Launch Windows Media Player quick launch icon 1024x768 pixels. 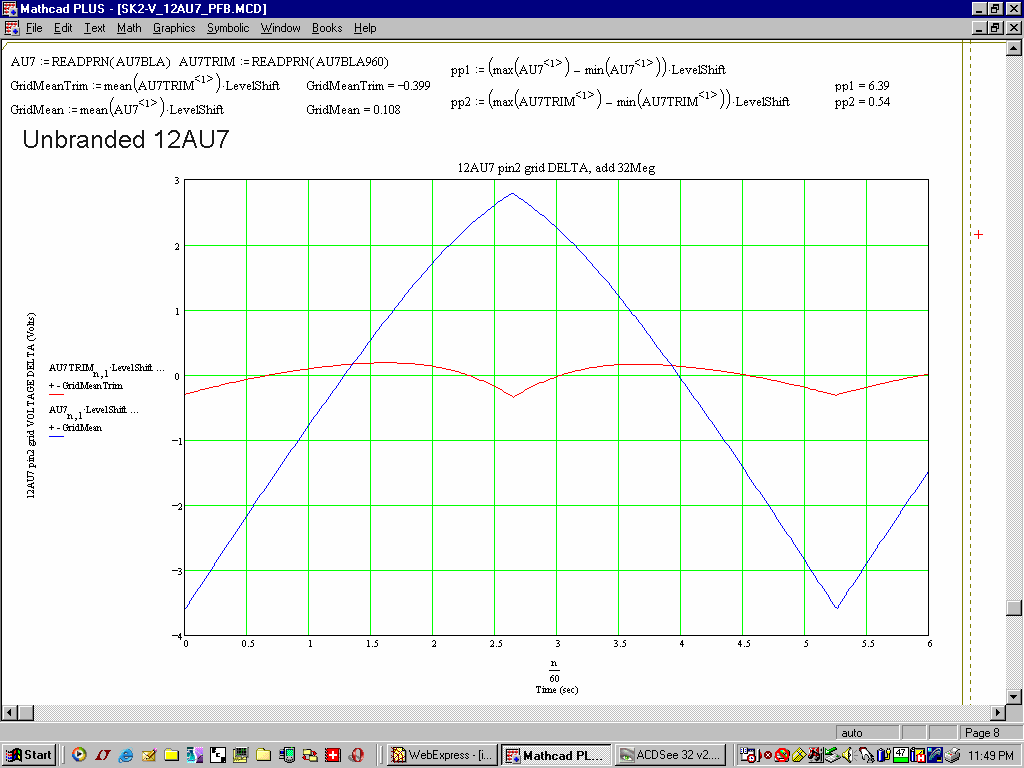tap(79, 755)
